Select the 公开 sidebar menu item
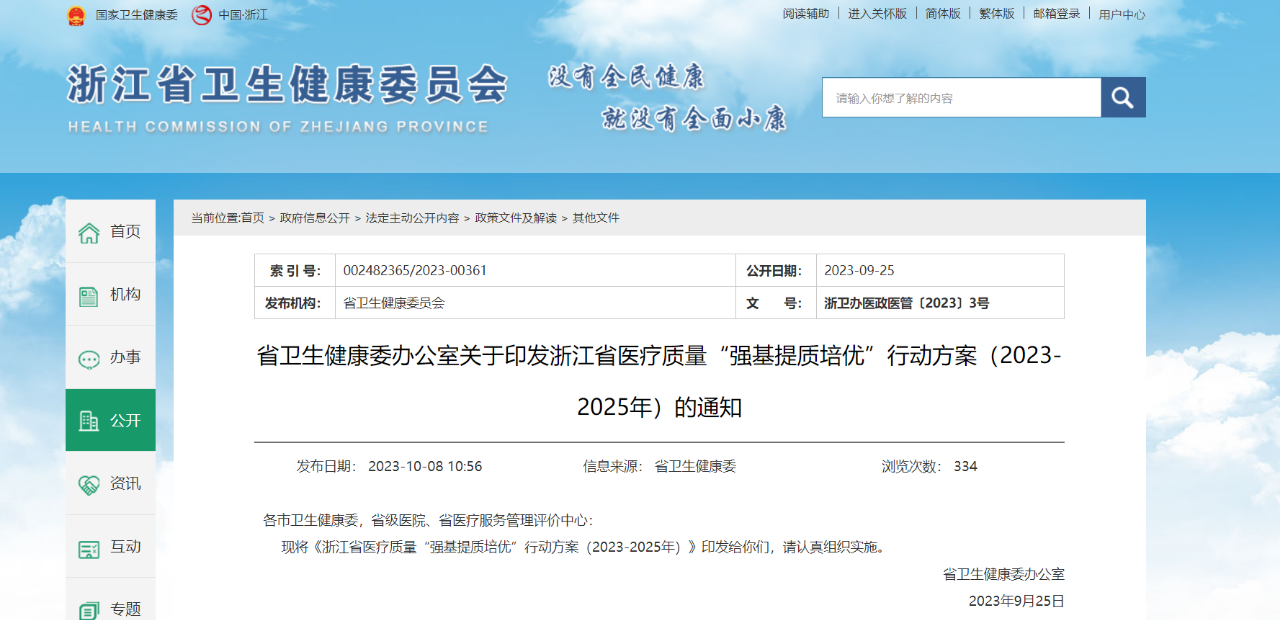The image size is (1280, 620). pyautogui.click(x=111, y=420)
